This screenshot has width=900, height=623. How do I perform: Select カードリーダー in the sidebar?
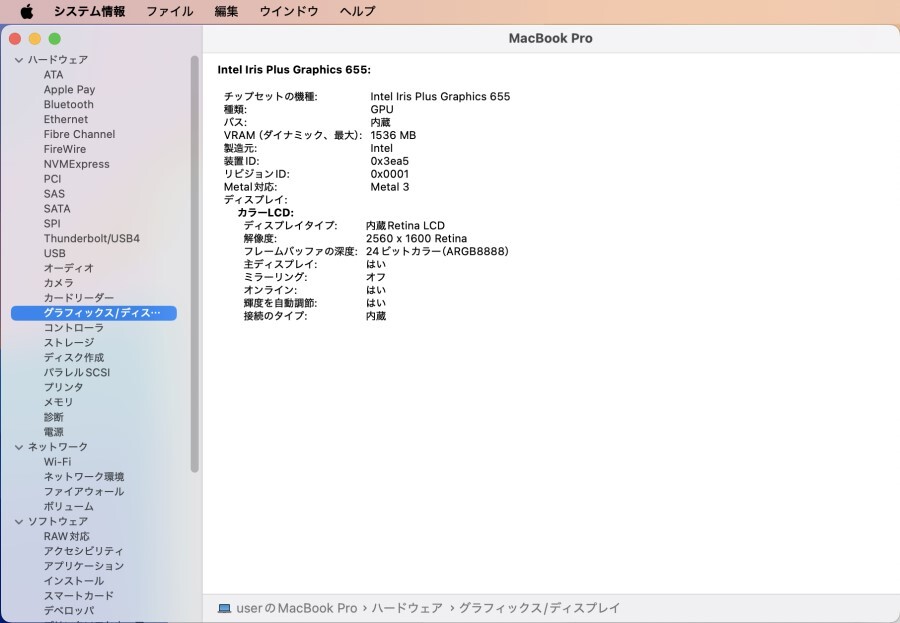pyautogui.click(x=79, y=298)
